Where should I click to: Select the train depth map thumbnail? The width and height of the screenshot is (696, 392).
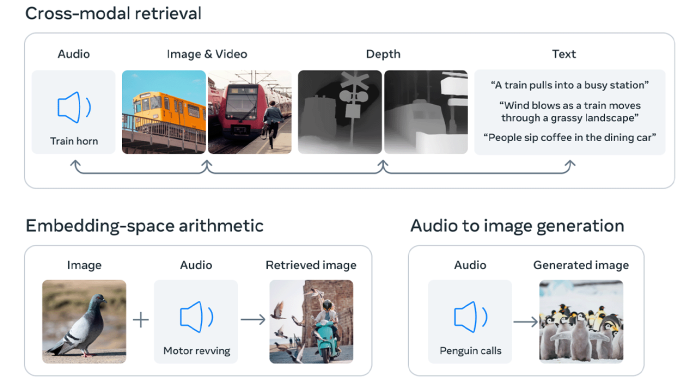426,112
